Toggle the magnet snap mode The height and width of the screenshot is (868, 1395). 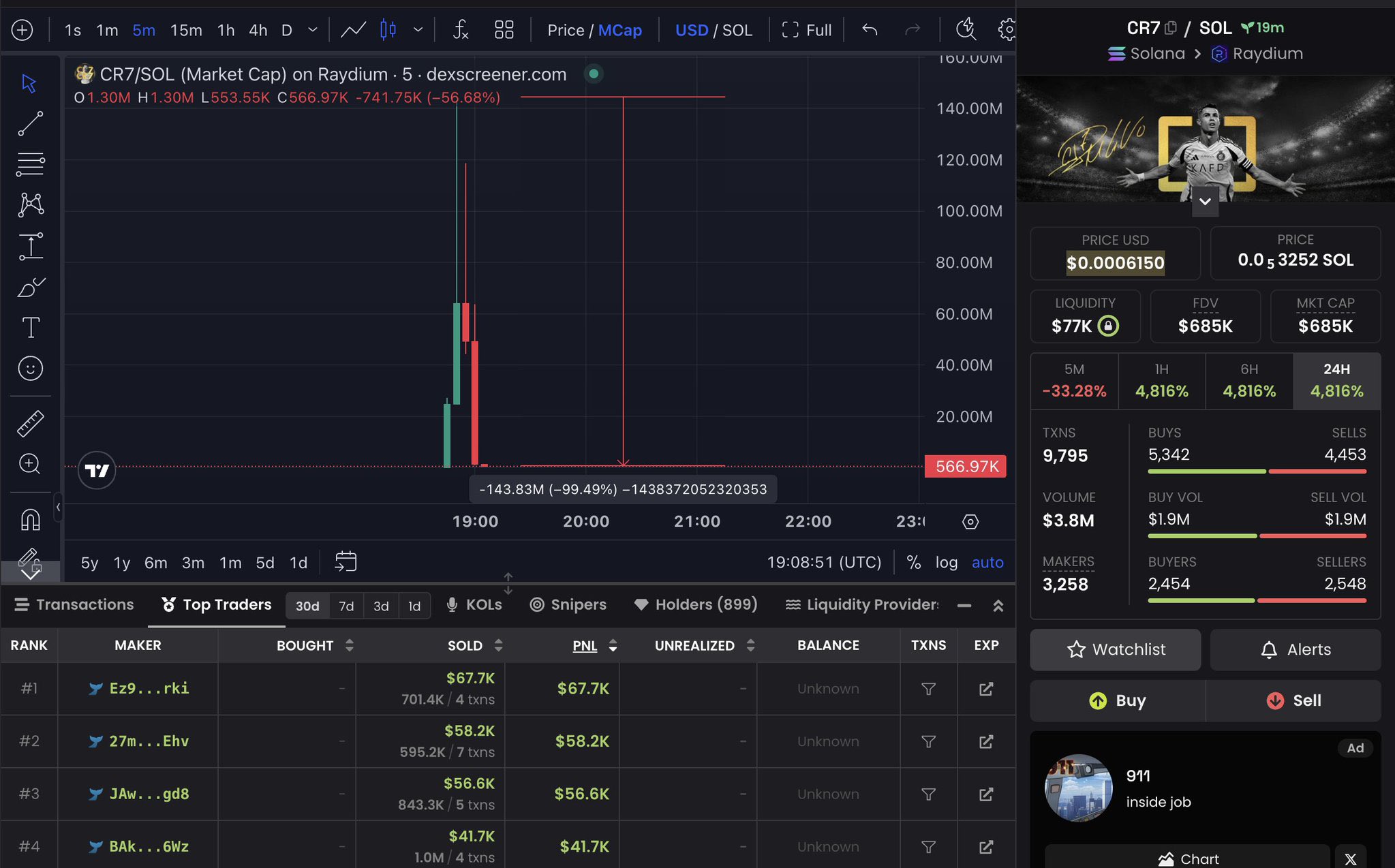[x=30, y=520]
